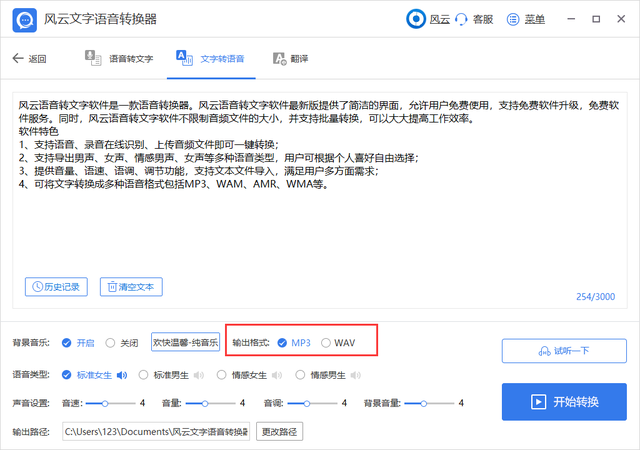Click the 开始转换 start conversion button
Viewport: 640px width, 450px height.
(563, 402)
